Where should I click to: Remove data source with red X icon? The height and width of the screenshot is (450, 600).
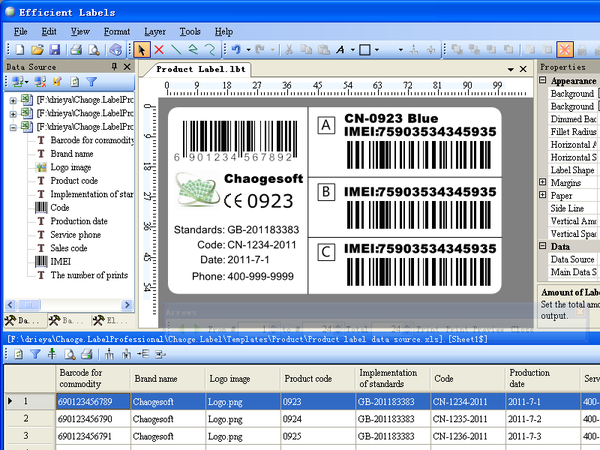[x=40, y=82]
